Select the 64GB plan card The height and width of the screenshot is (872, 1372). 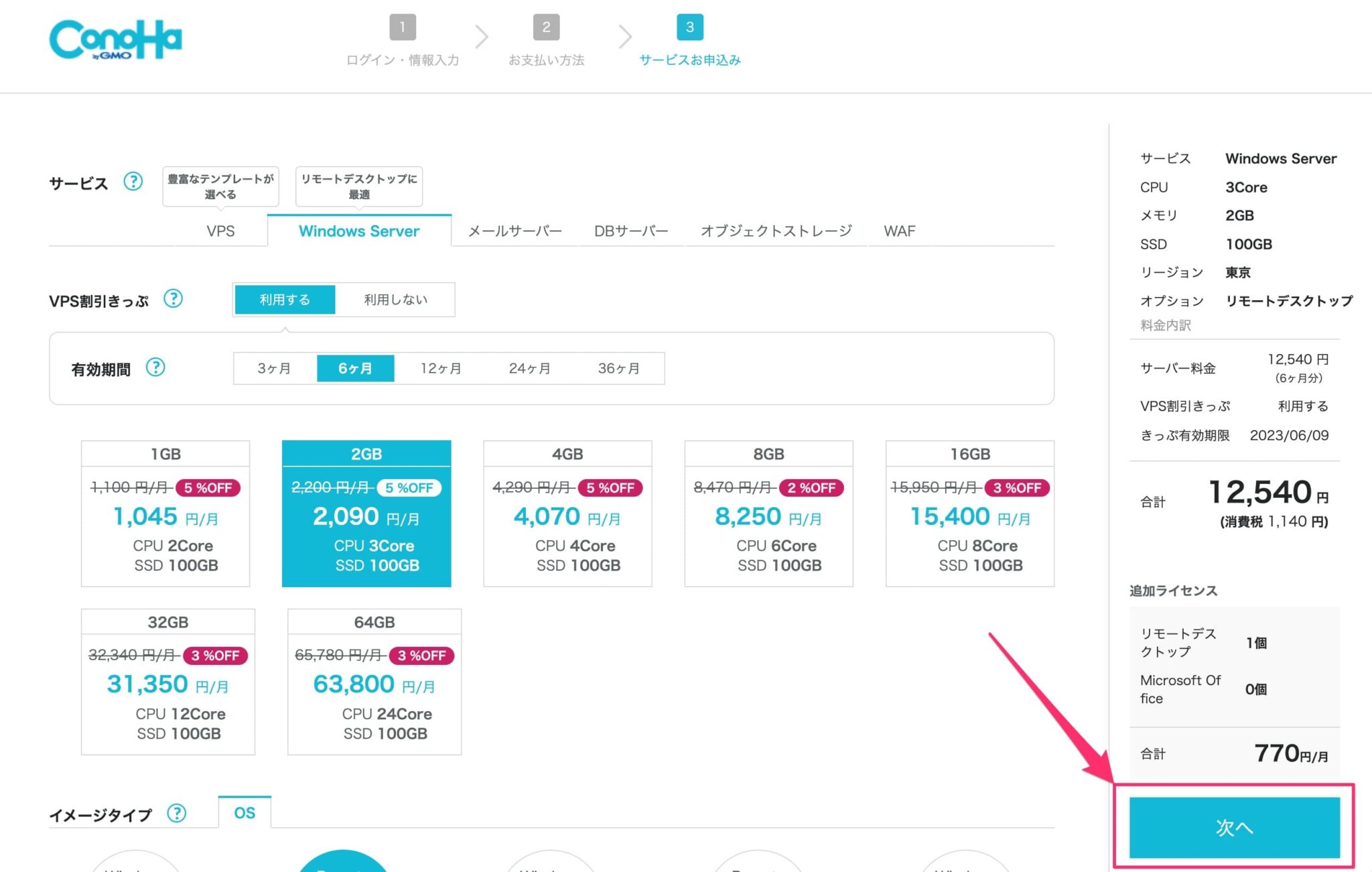pos(374,682)
